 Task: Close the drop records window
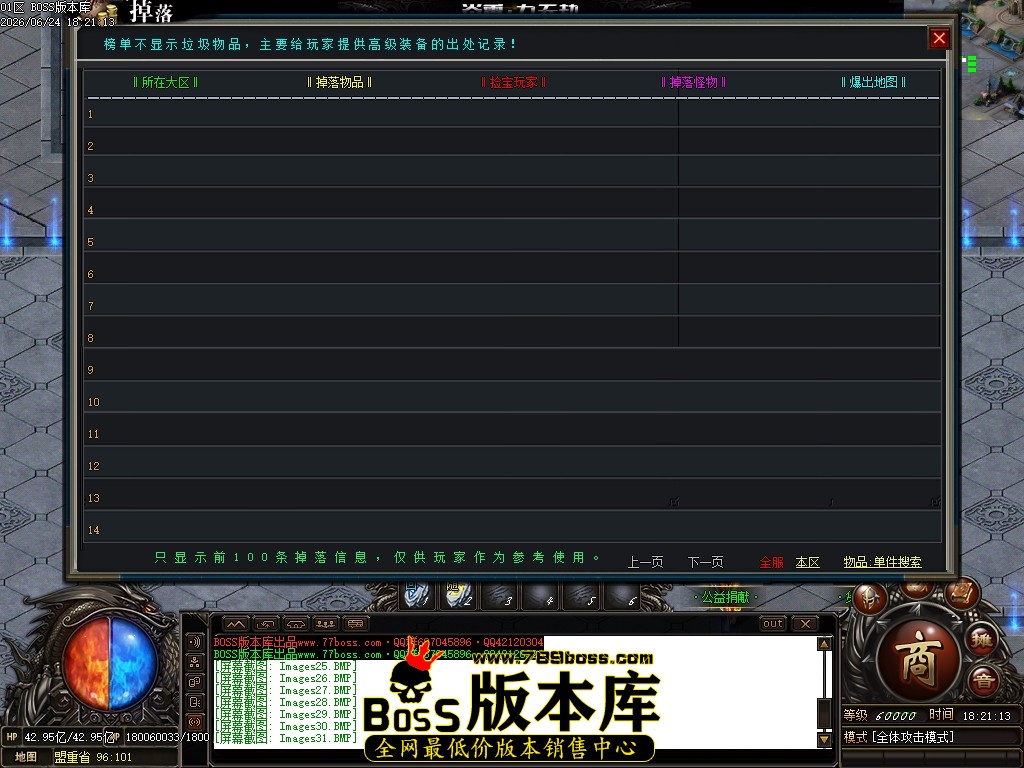coord(939,39)
